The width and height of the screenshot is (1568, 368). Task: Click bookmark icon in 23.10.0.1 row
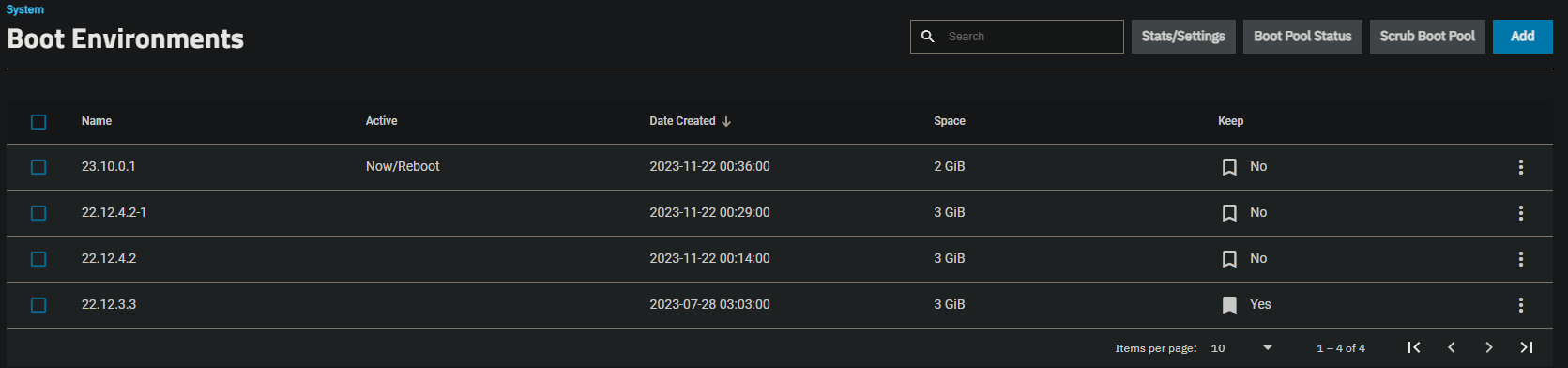pyautogui.click(x=1229, y=167)
